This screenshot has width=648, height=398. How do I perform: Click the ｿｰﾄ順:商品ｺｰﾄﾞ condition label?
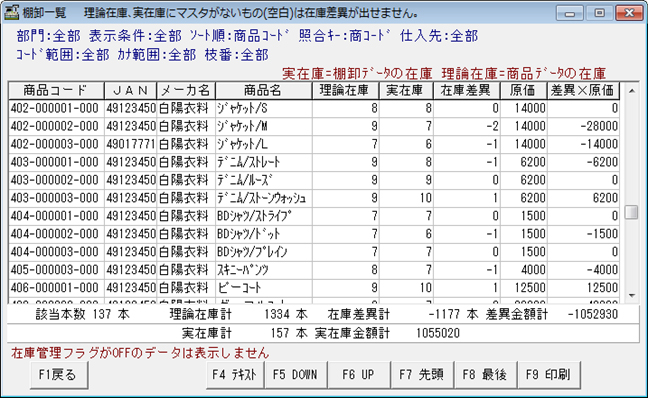pos(240,36)
